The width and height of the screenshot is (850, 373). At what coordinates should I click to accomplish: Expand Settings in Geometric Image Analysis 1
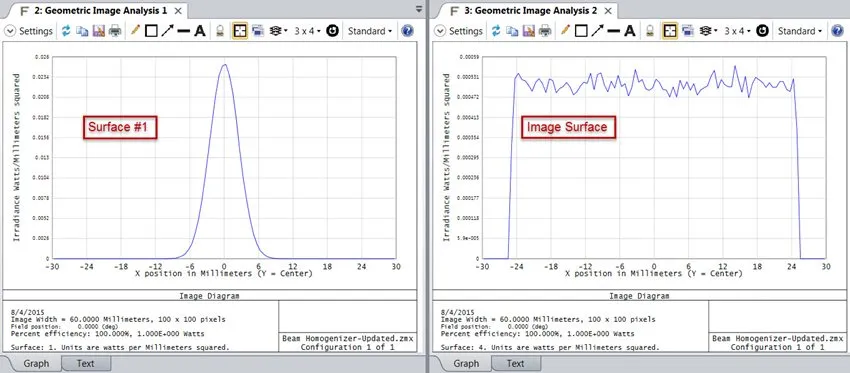28,31
